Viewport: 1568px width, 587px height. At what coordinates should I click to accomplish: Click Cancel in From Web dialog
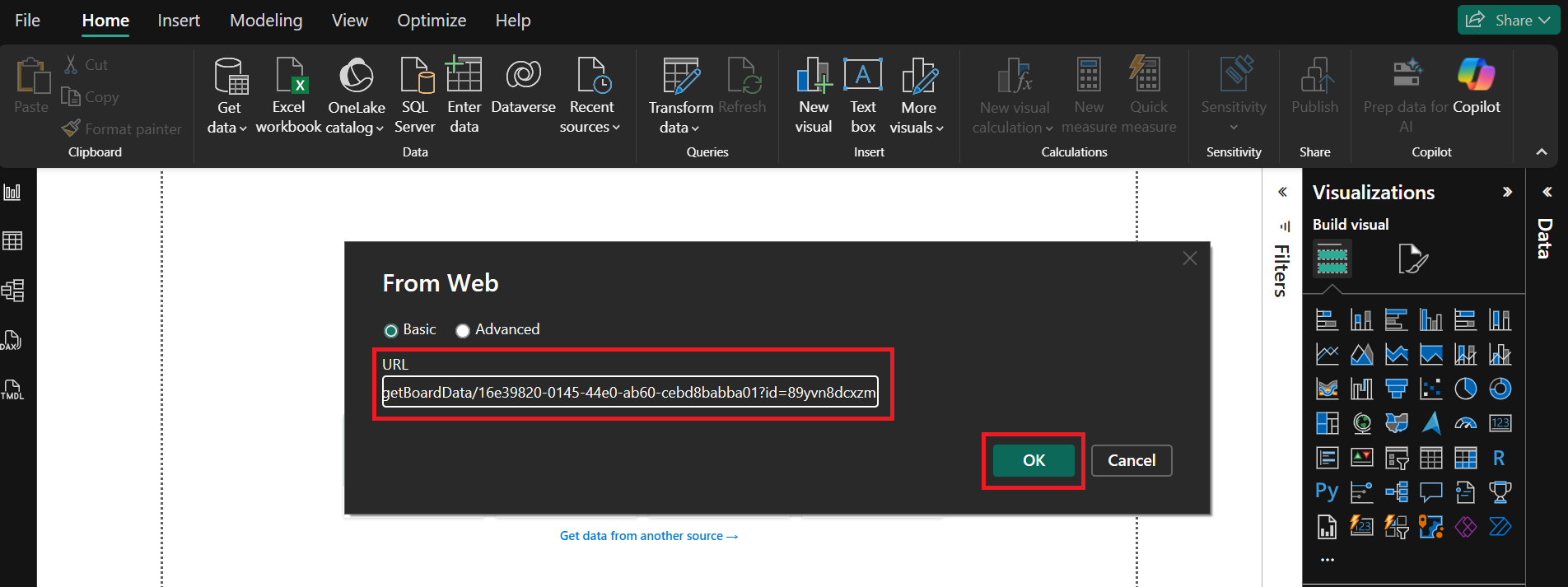coord(1132,460)
